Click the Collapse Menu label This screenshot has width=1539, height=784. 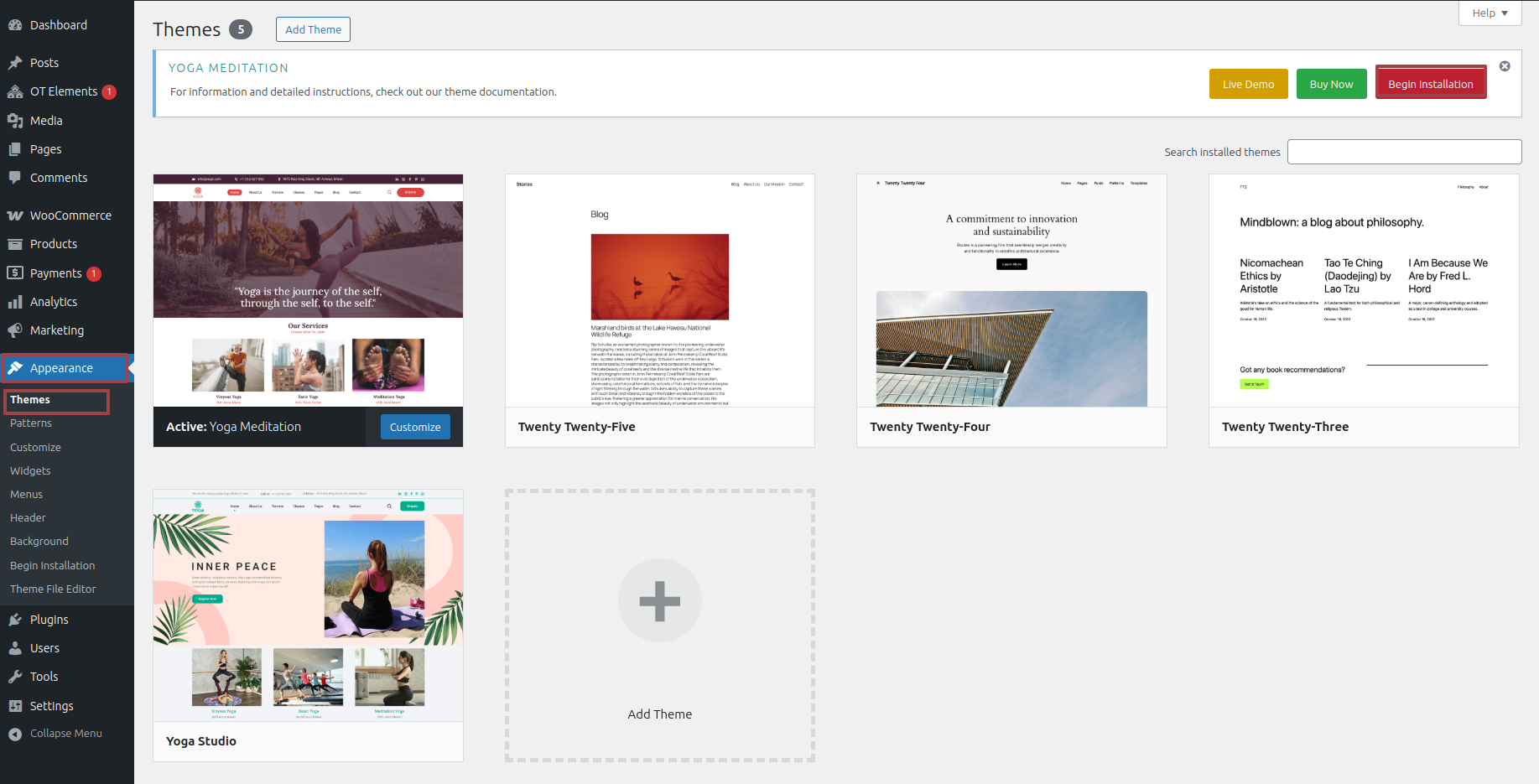click(x=66, y=734)
